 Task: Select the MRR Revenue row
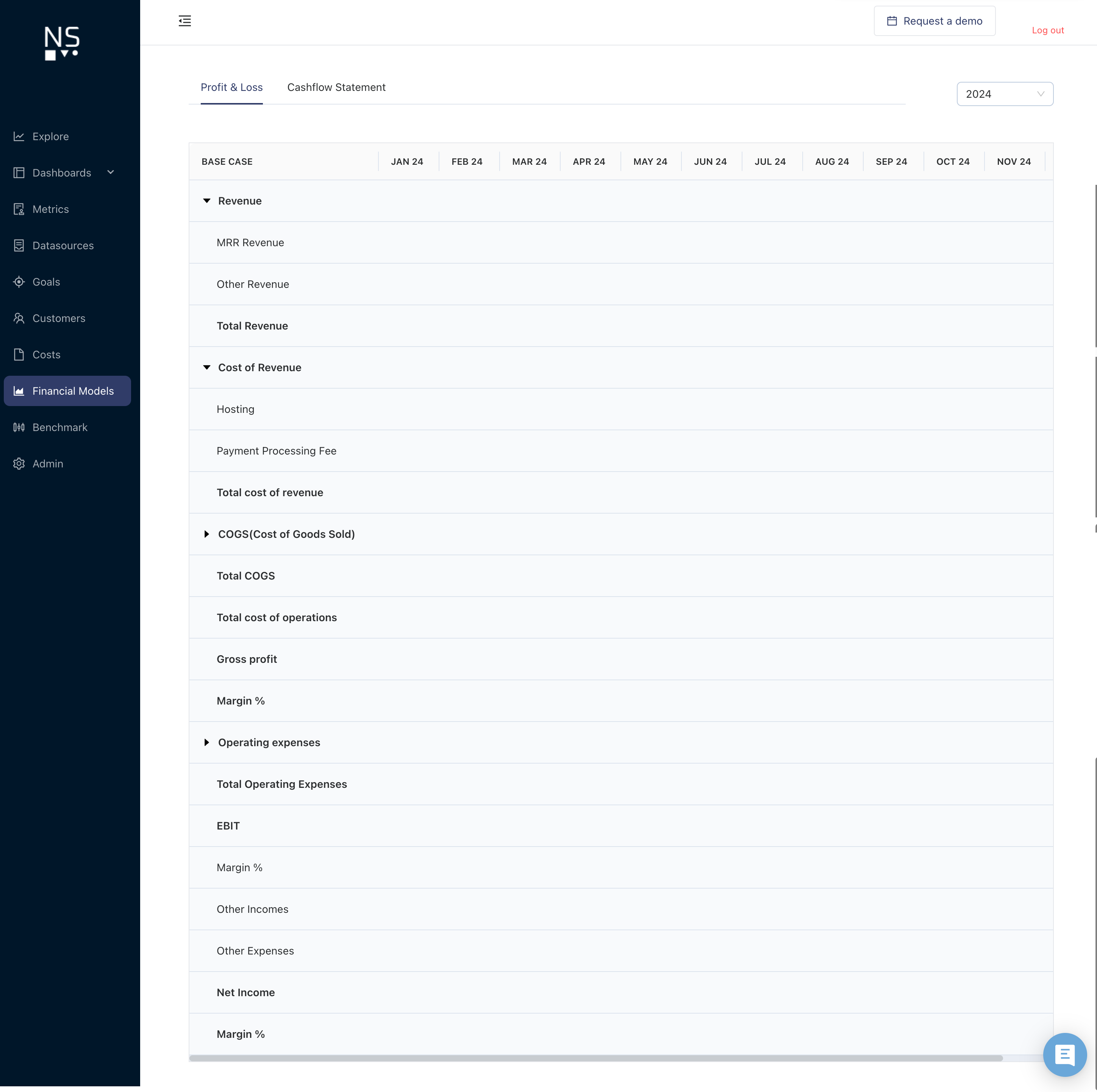click(620, 242)
